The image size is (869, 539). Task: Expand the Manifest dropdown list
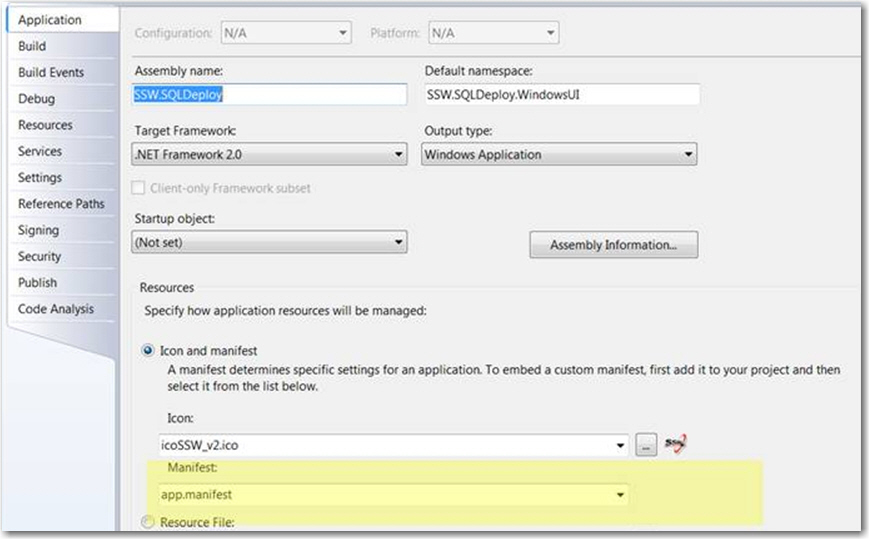coord(622,495)
